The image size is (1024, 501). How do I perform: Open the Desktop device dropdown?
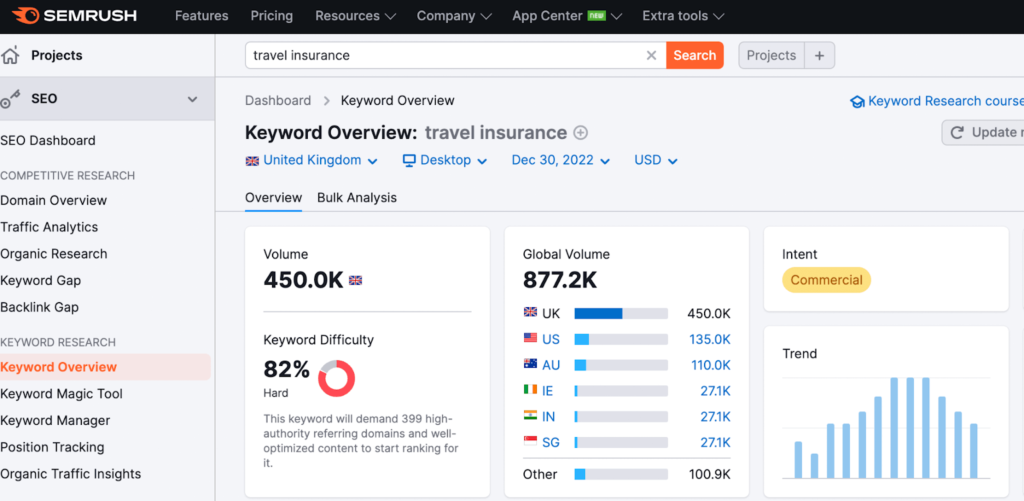(x=444, y=160)
